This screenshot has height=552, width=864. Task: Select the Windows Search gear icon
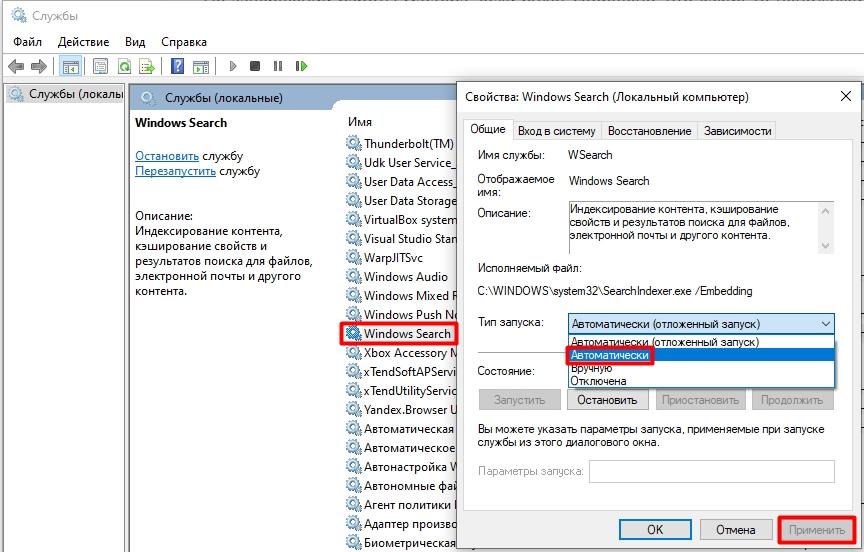click(353, 333)
